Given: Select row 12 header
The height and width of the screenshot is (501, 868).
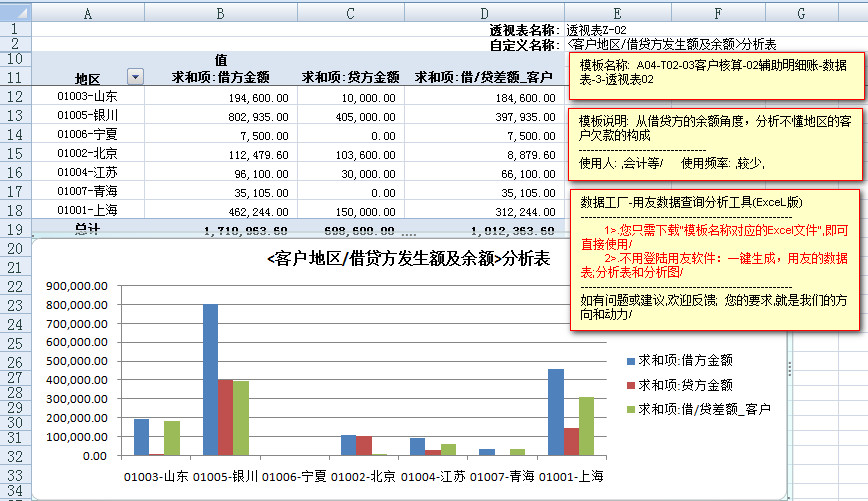Looking at the screenshot, I should [x=16, y=97].
